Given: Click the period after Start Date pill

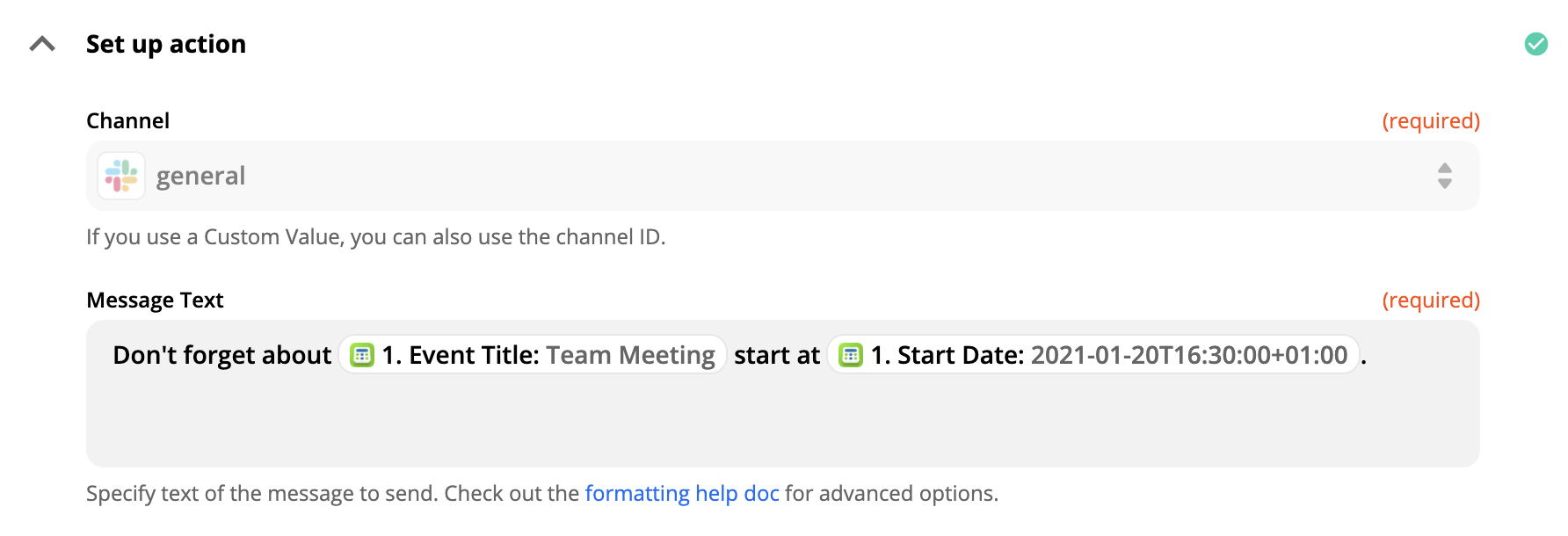Looking at the screenshot, I should click(x=1364, y=357).
